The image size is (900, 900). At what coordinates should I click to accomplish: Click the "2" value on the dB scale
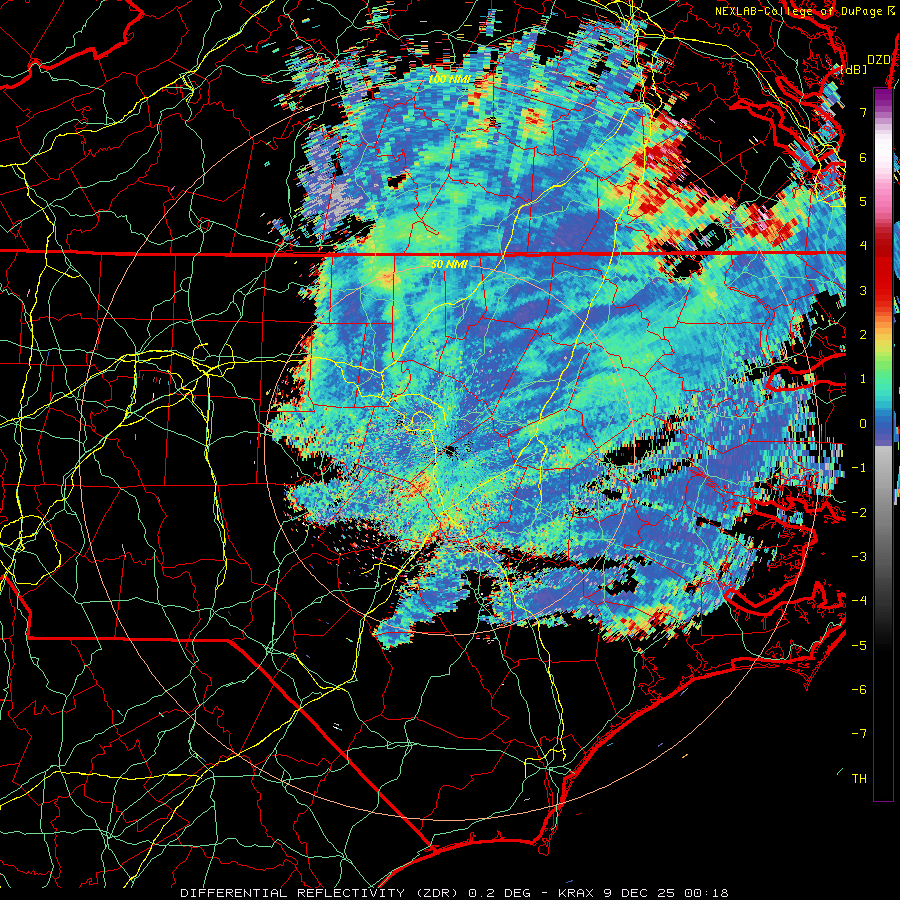(x=863, y=335)
